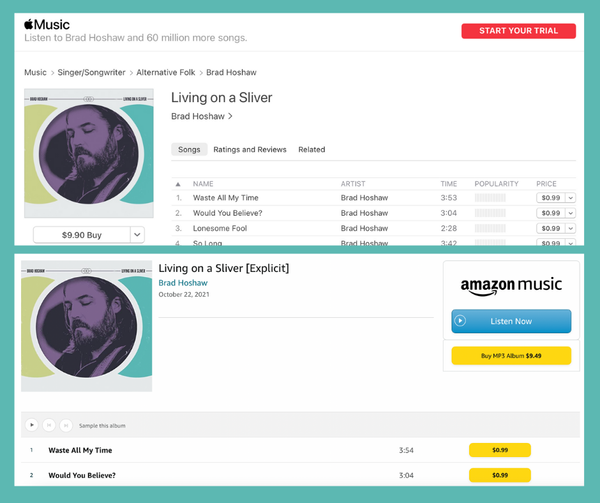The width and height of the screenshot is (600, 503).
Task: Click the $9.90 Buy album button
Action: coord(82,235)
